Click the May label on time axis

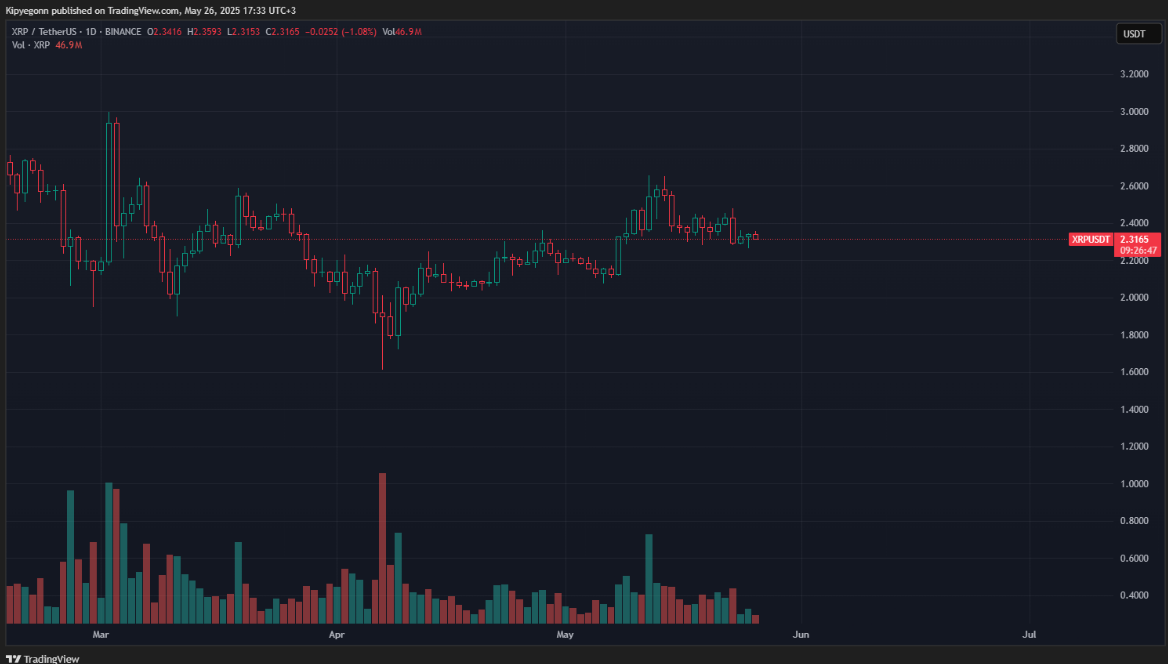tap(565, 635)
